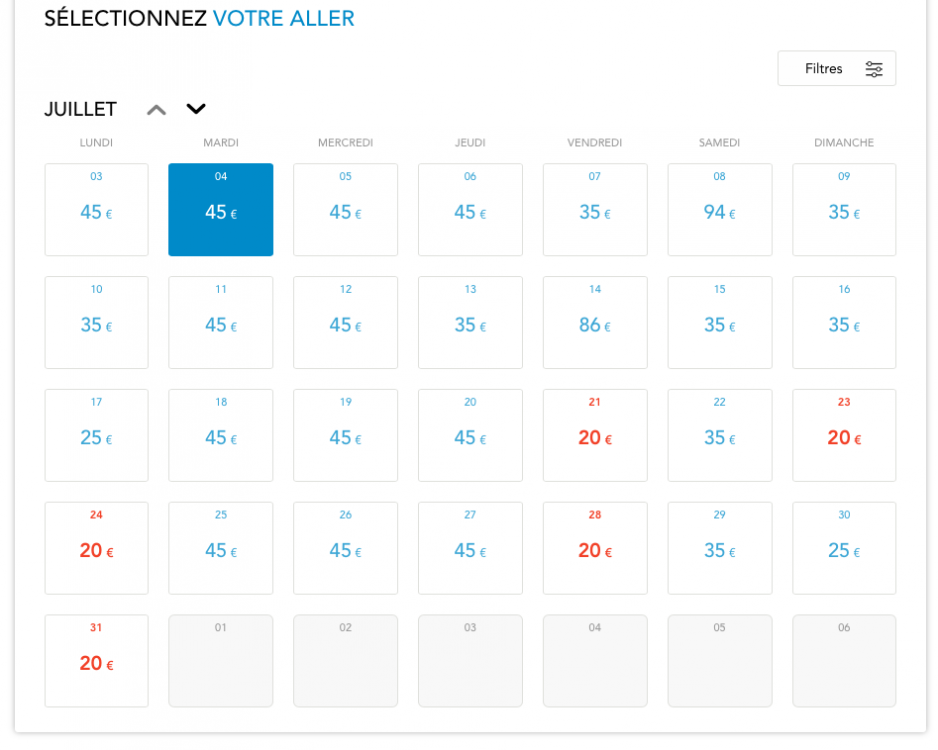Choose July 08 priced at 94 €
938x750 pixels.
pyautogui.click(x=720, y=210)
